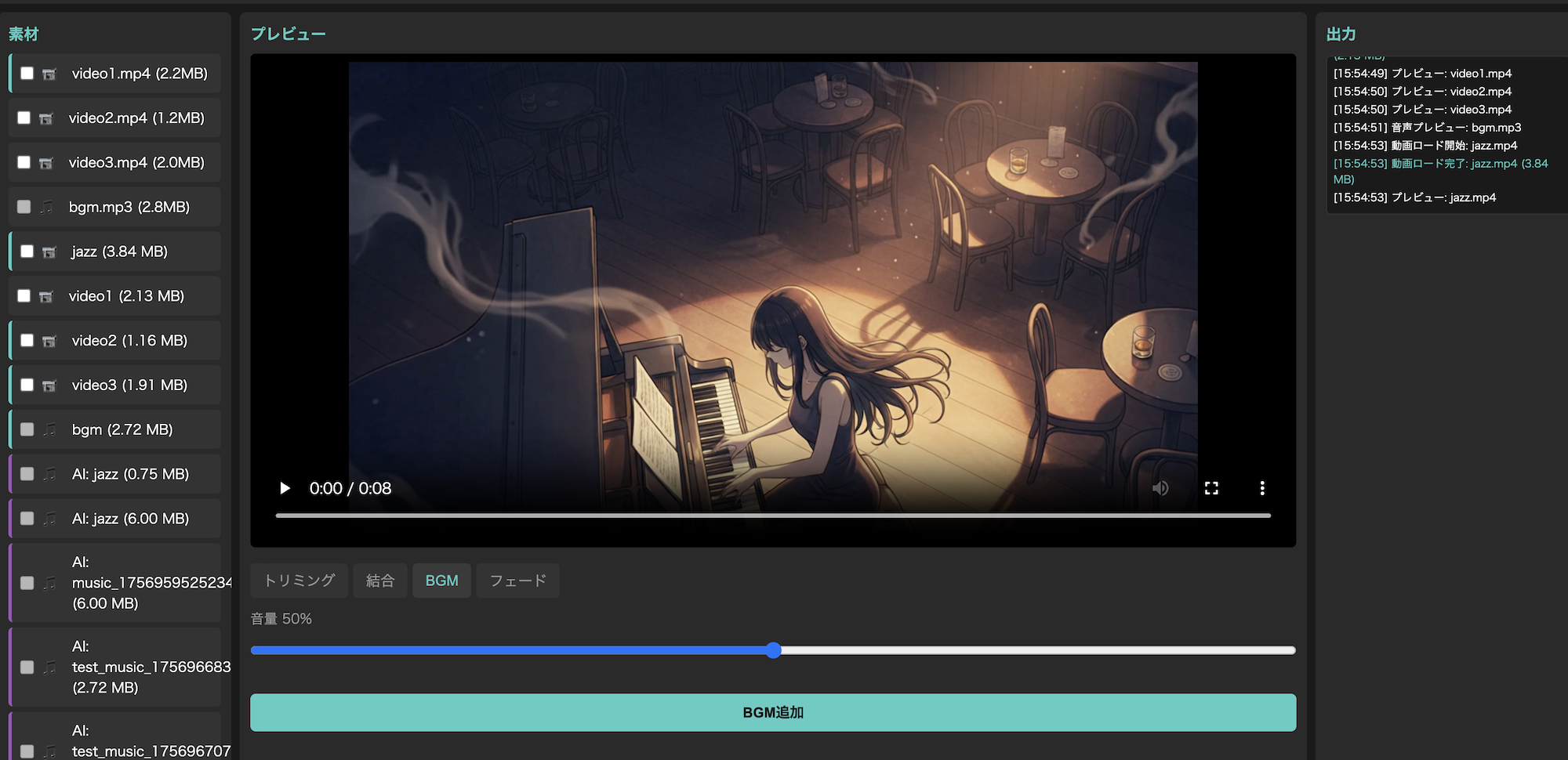
Task: Switch to the トリミング tab
Action: 299,581
